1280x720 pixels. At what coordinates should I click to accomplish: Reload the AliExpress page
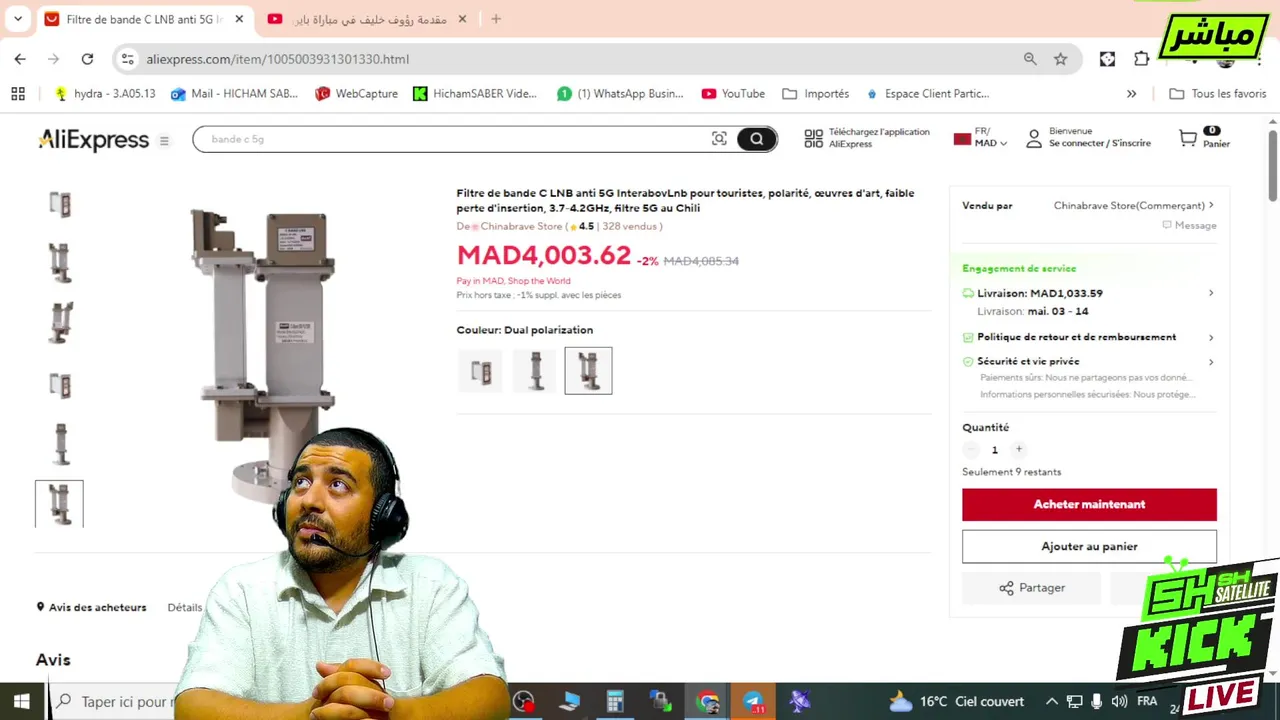tap(87, 59)
